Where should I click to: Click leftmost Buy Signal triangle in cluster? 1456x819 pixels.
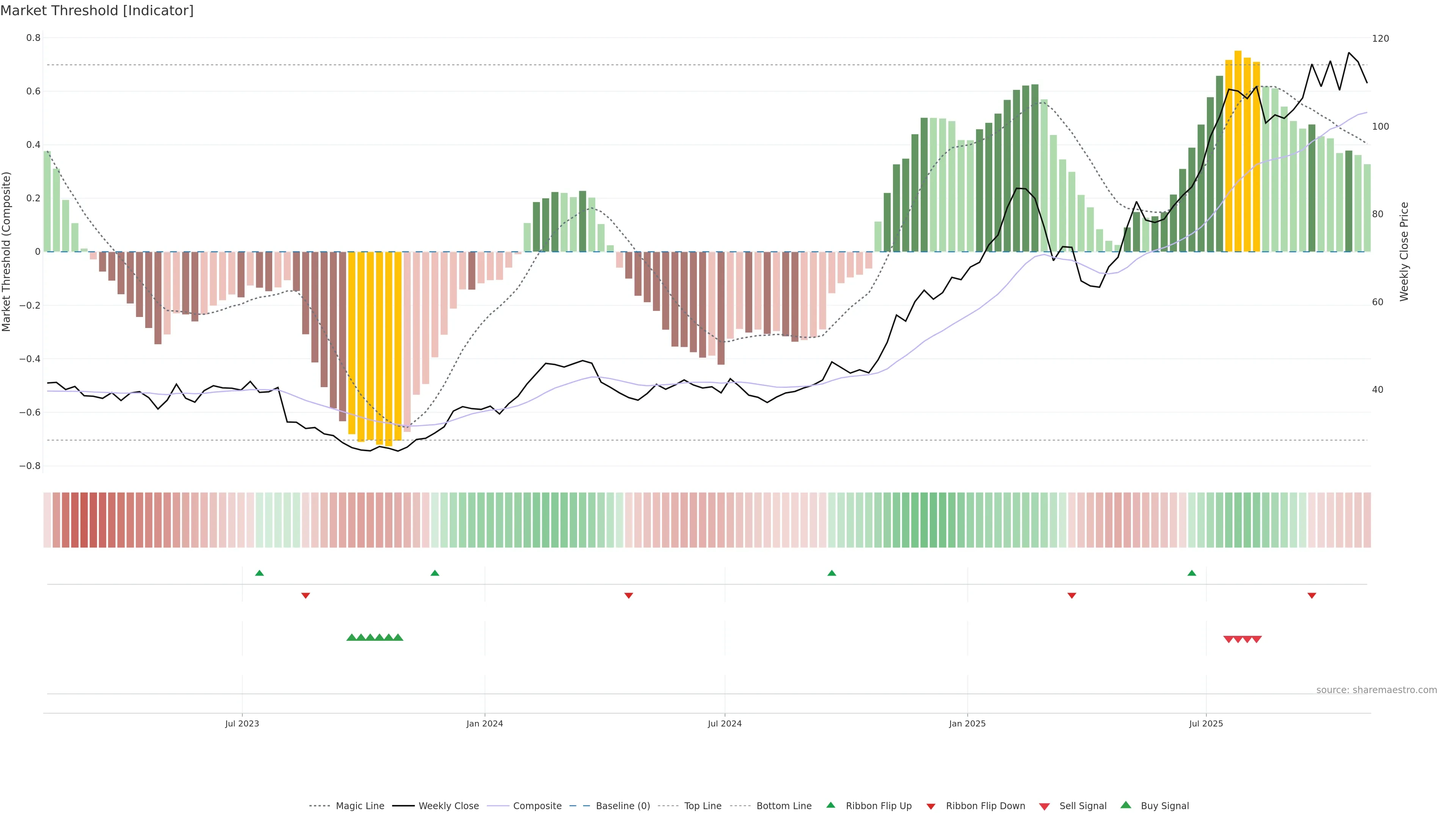point(351,637)
